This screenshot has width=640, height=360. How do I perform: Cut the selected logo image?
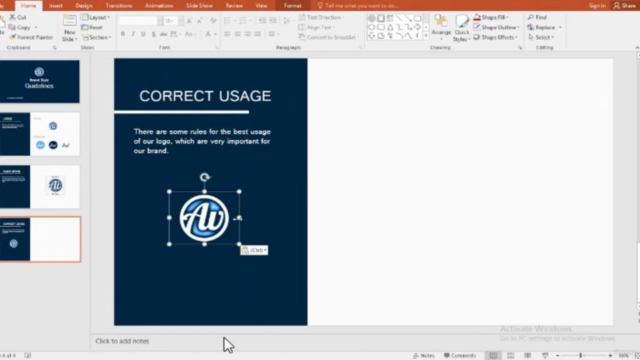tap(18, 17)
